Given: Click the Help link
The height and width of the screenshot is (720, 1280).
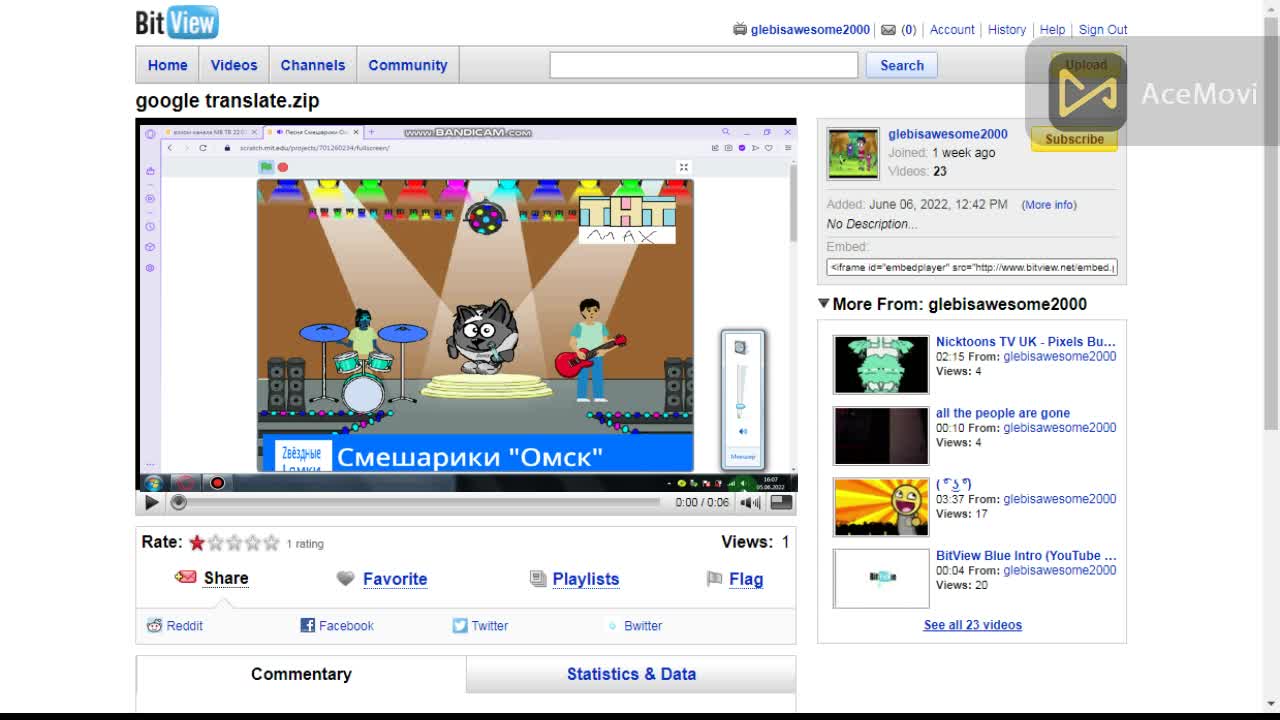Looking at the screenshot, I should [x=1052, y=30].
